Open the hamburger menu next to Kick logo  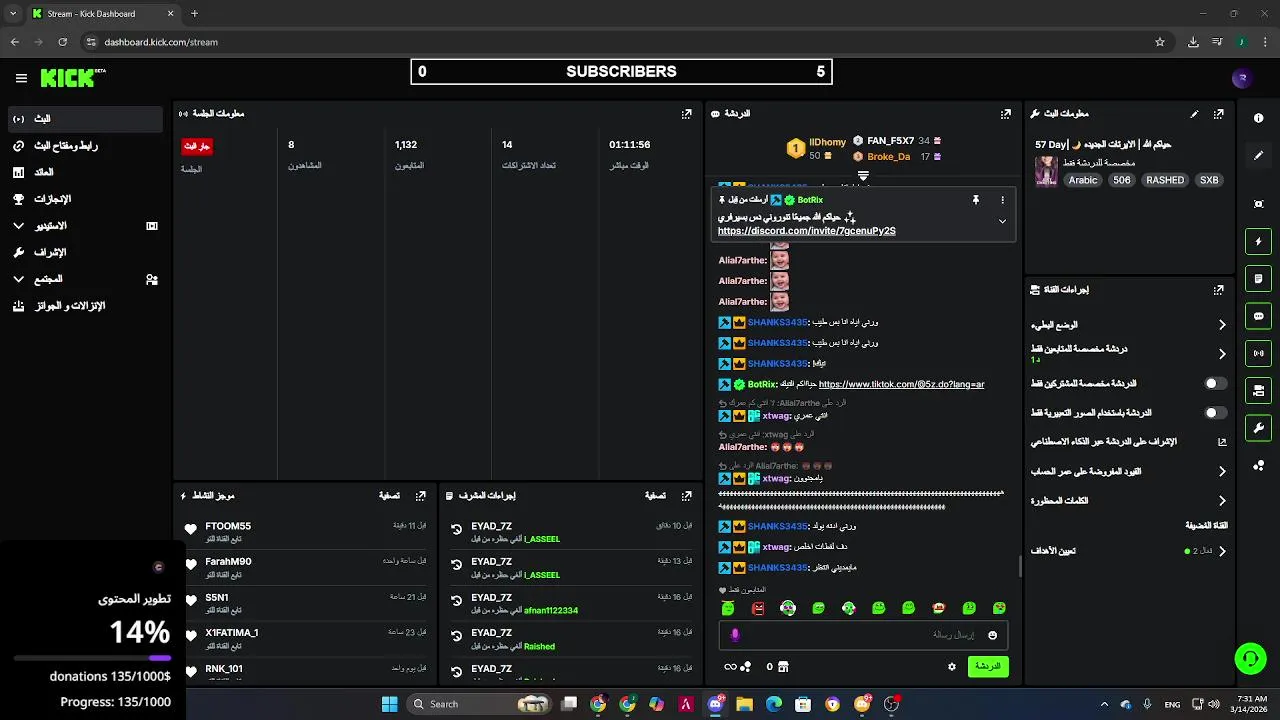click(21, 78)
